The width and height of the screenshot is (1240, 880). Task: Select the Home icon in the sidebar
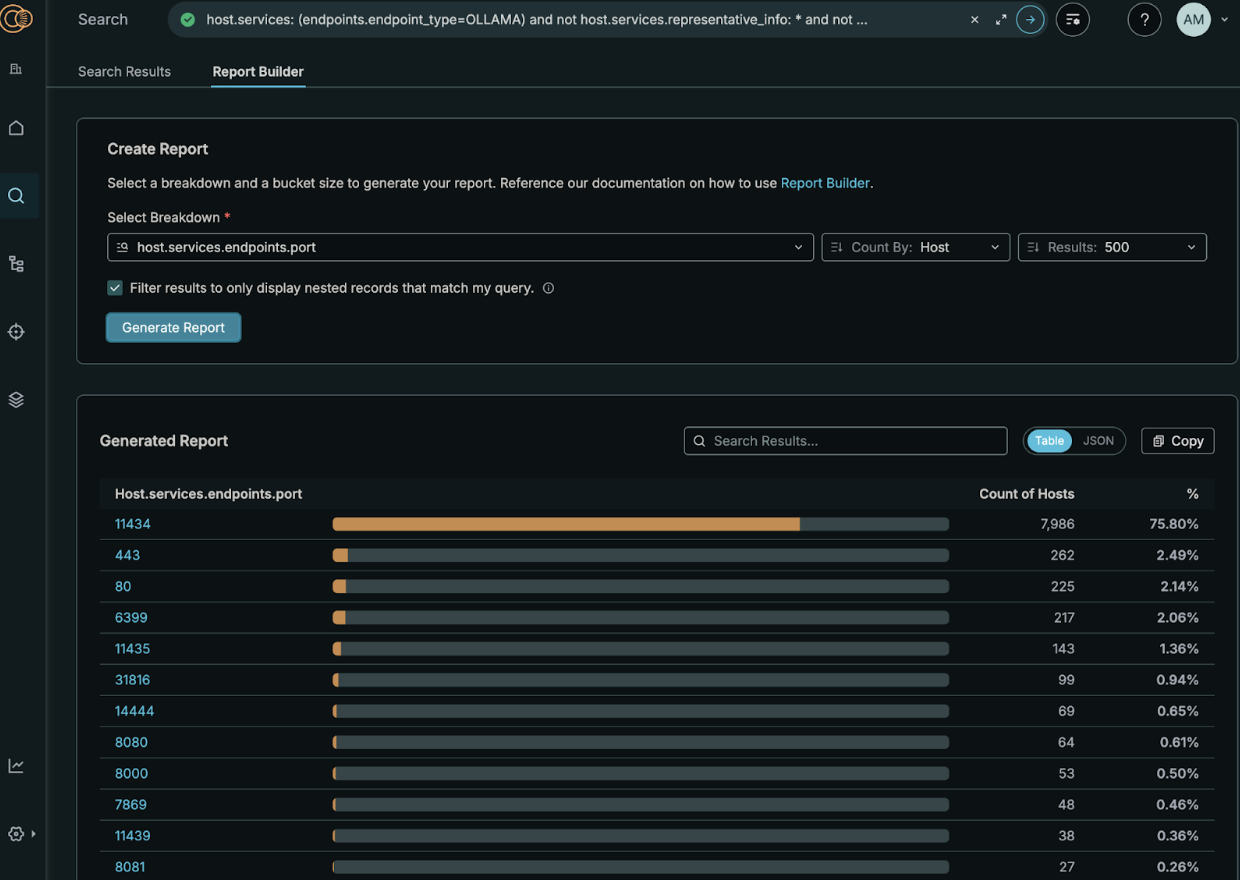point(15,128)
